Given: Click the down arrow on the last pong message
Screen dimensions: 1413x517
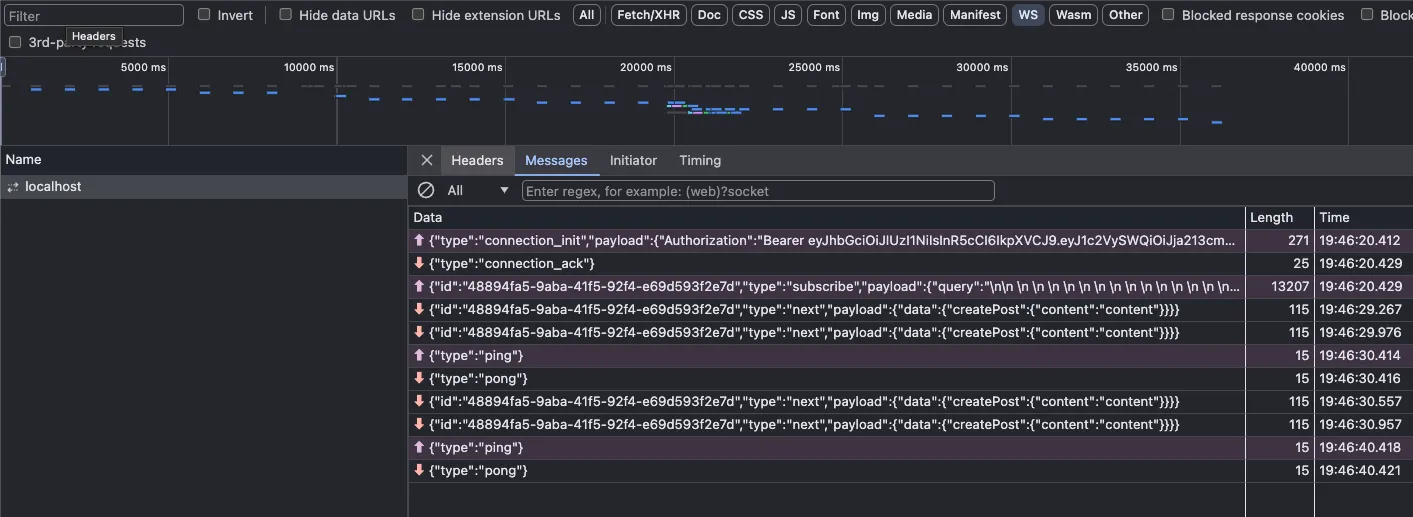Looking at the screenshot, I should point(419,470).
